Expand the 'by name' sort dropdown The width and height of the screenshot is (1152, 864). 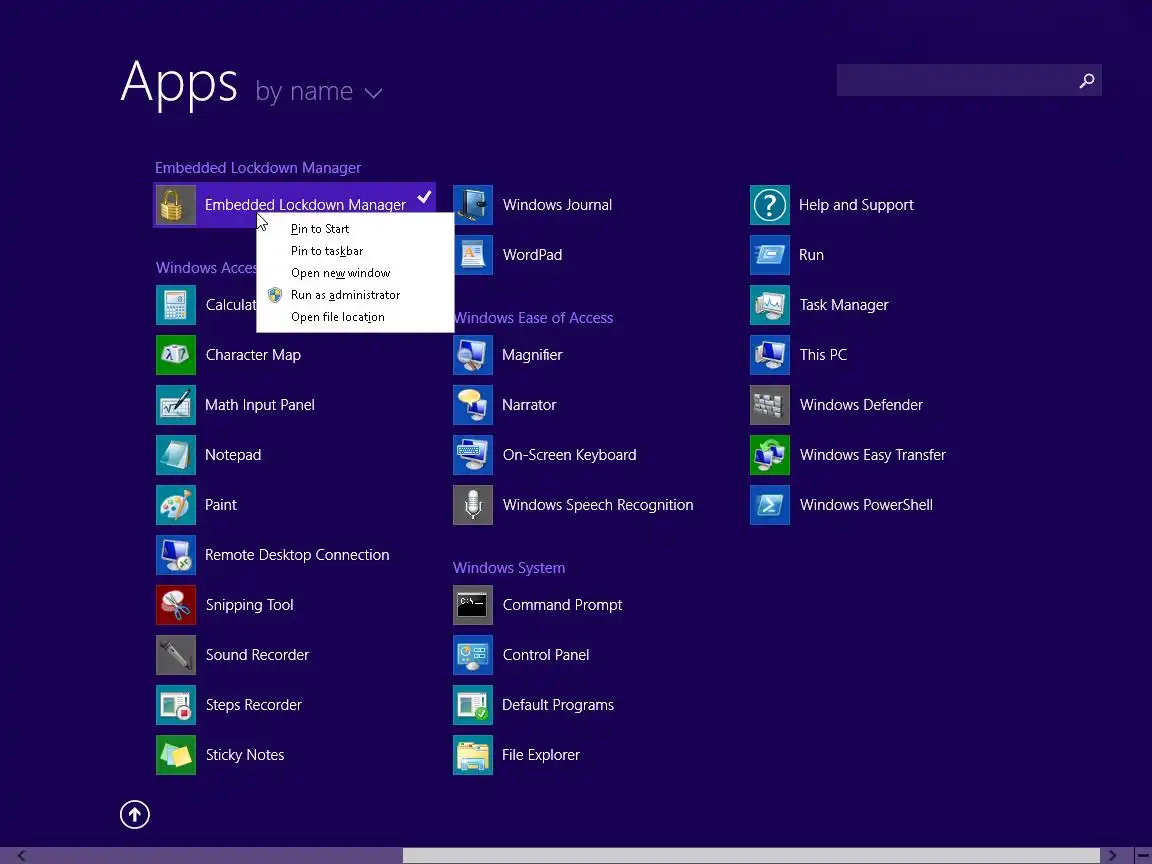319,92
